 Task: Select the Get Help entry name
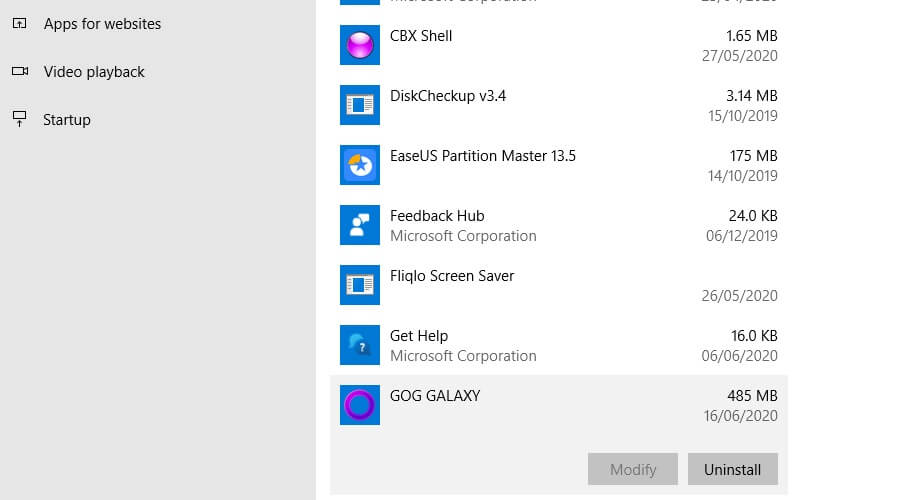[x=418, y=336]
